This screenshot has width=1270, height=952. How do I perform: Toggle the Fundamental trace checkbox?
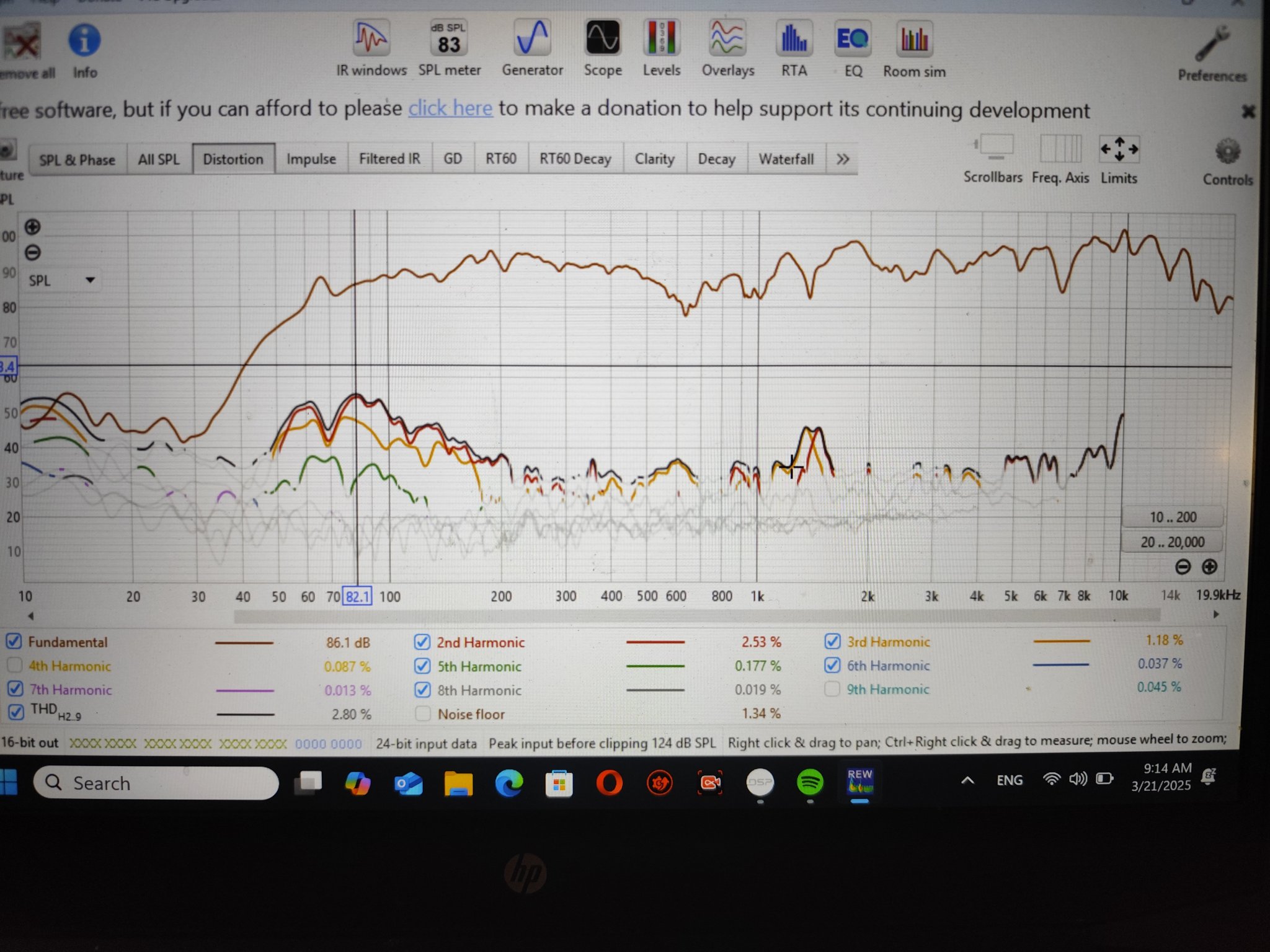14,641
